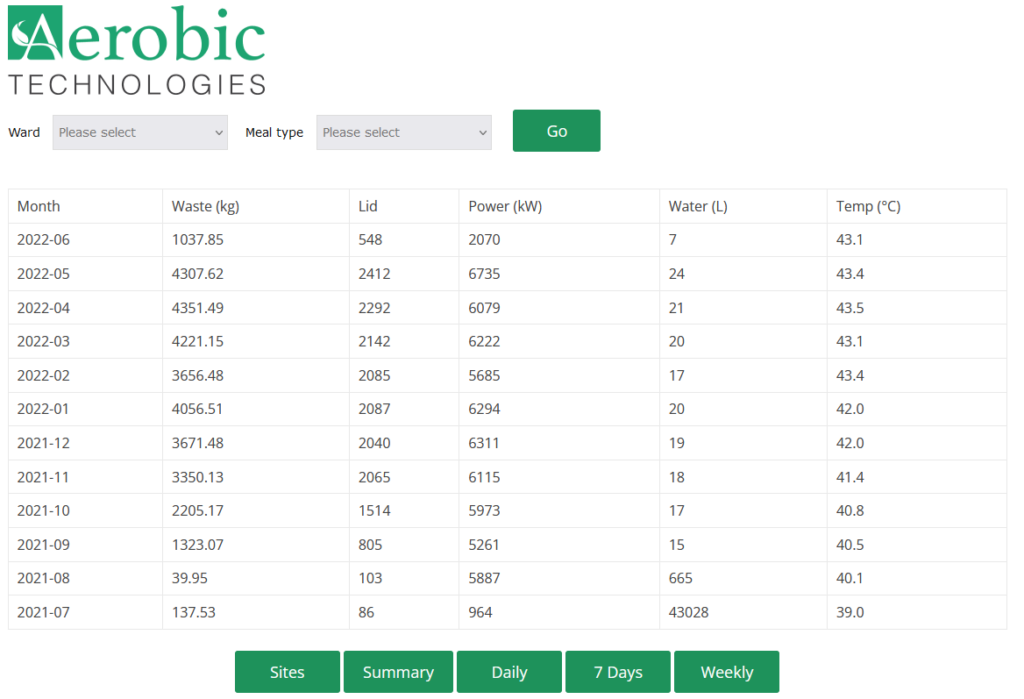The image size is (1024, 699).
Task: Click the green Go button
Action: [556, 131]
